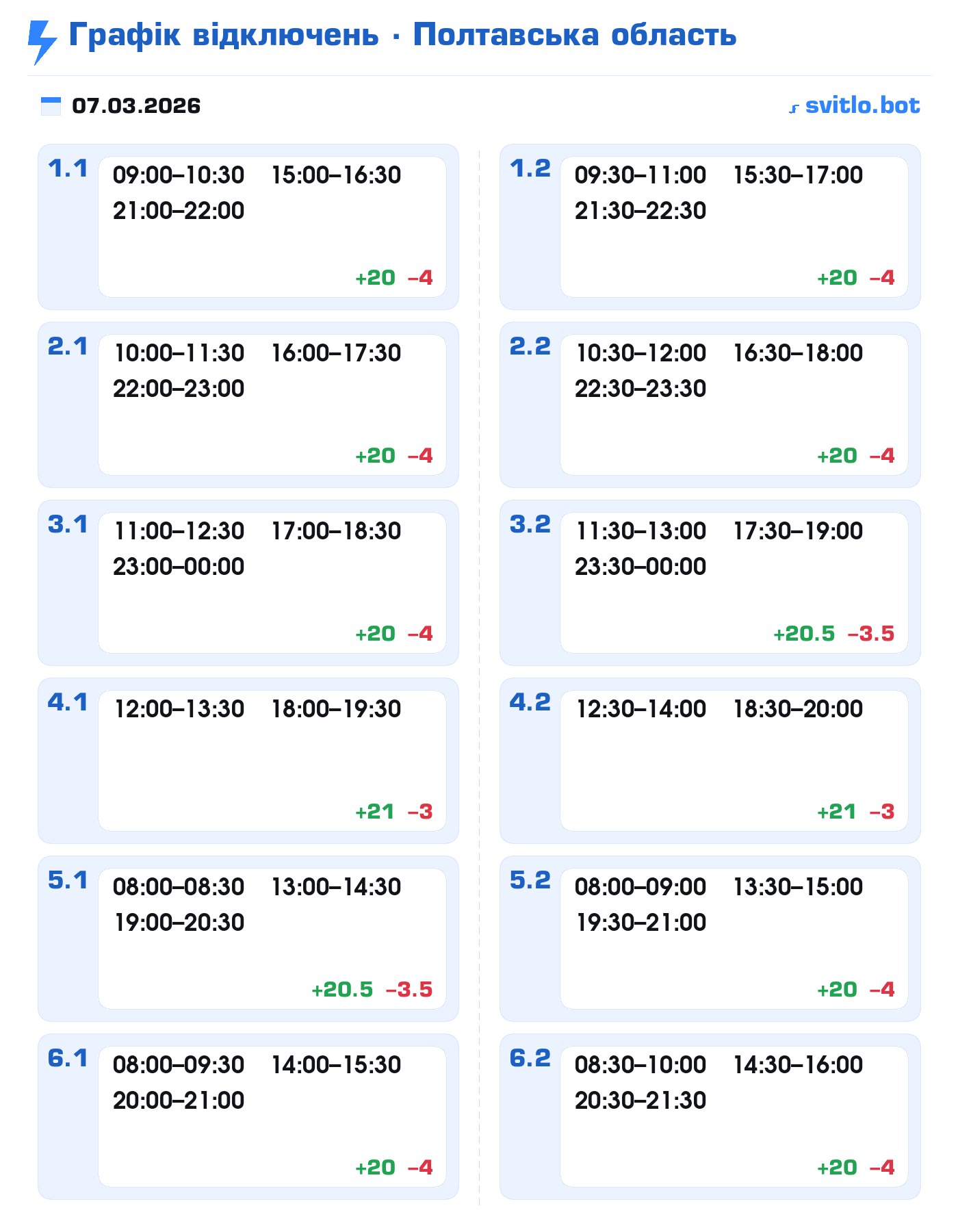The image size is (958, 1232).
Task: Click the red −3 total in group 4.2
Action: [882, 812]
